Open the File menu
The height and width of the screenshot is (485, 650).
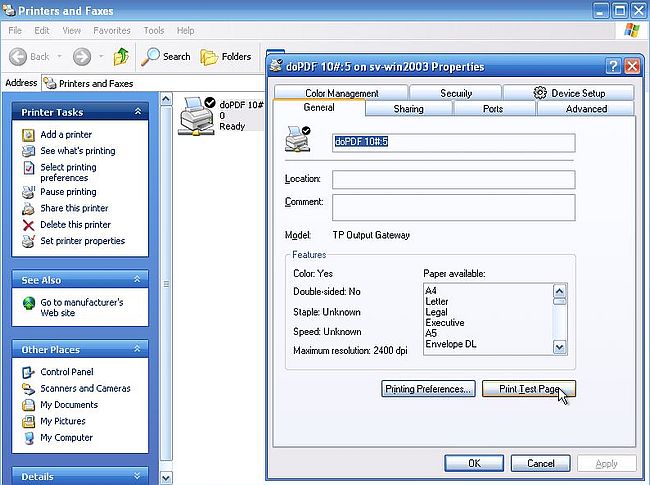[x=15, y=31]
